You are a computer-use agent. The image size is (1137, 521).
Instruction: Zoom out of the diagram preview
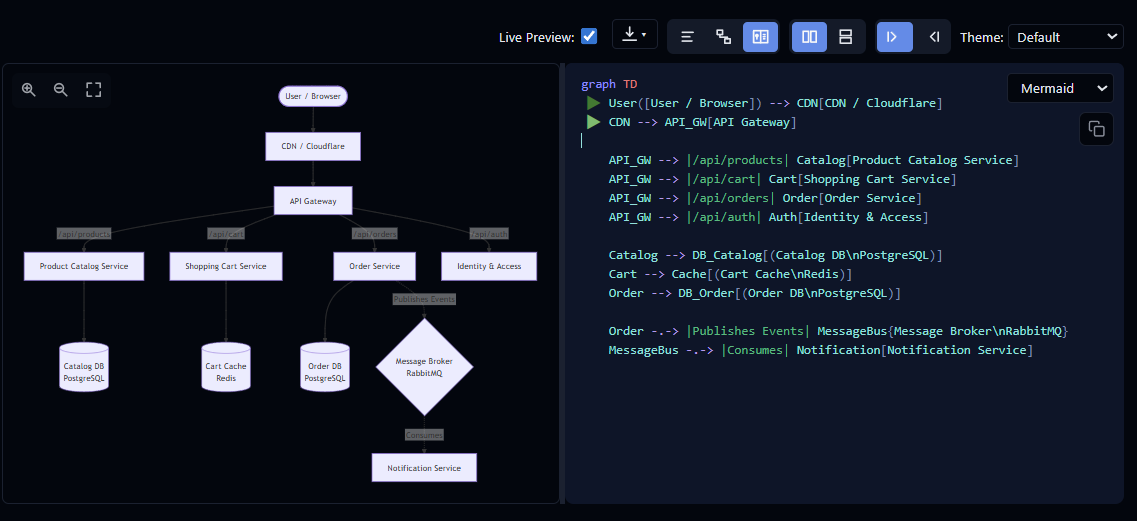[x=61, y=90]
